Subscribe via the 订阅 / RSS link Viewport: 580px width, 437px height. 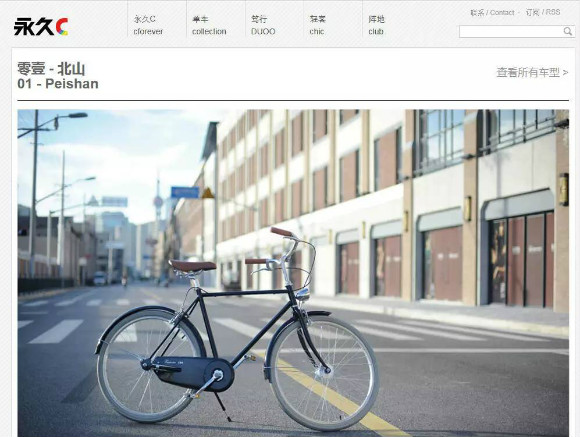[543, 12]
